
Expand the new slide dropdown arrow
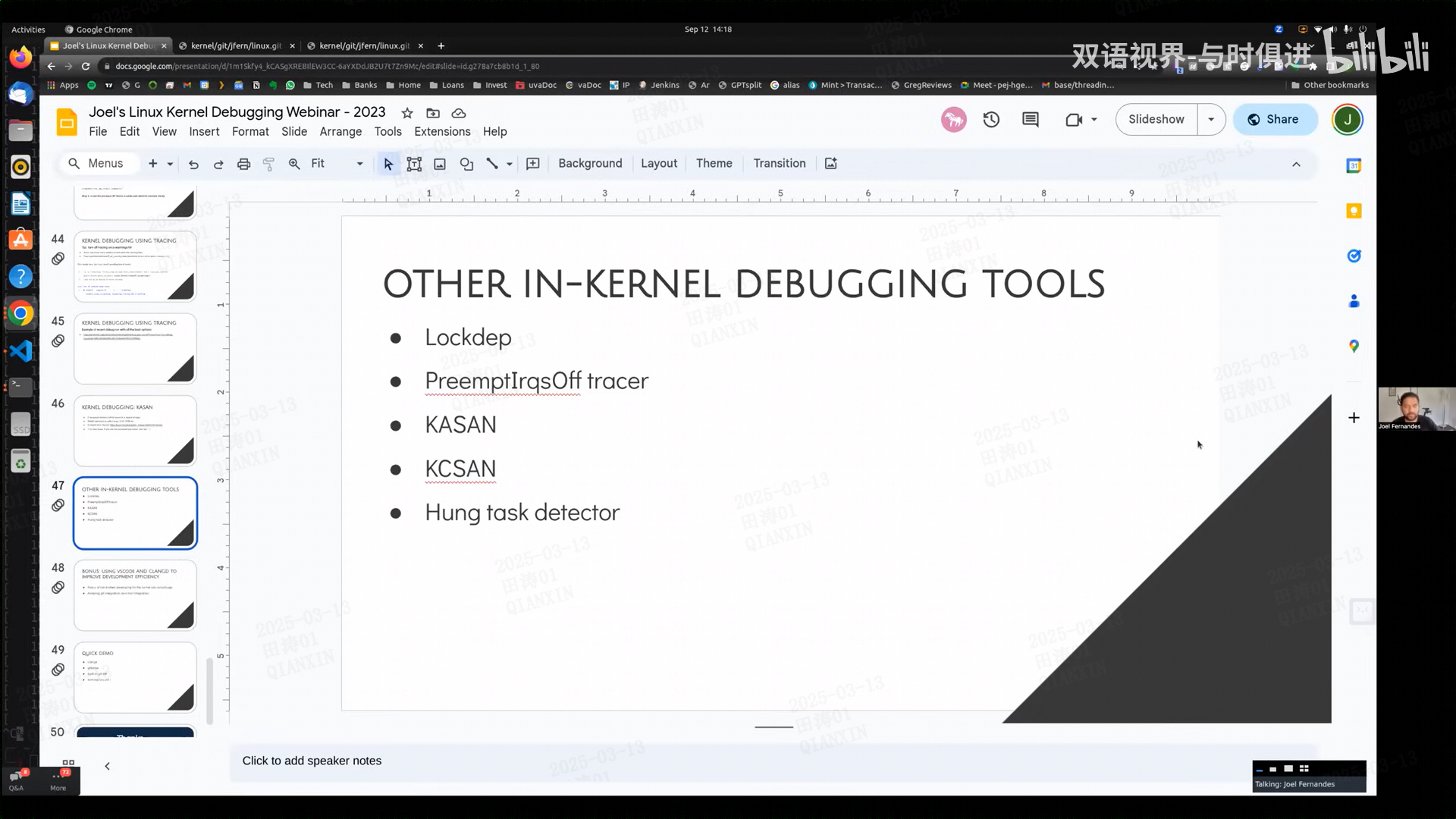click(x=171, y=164)
